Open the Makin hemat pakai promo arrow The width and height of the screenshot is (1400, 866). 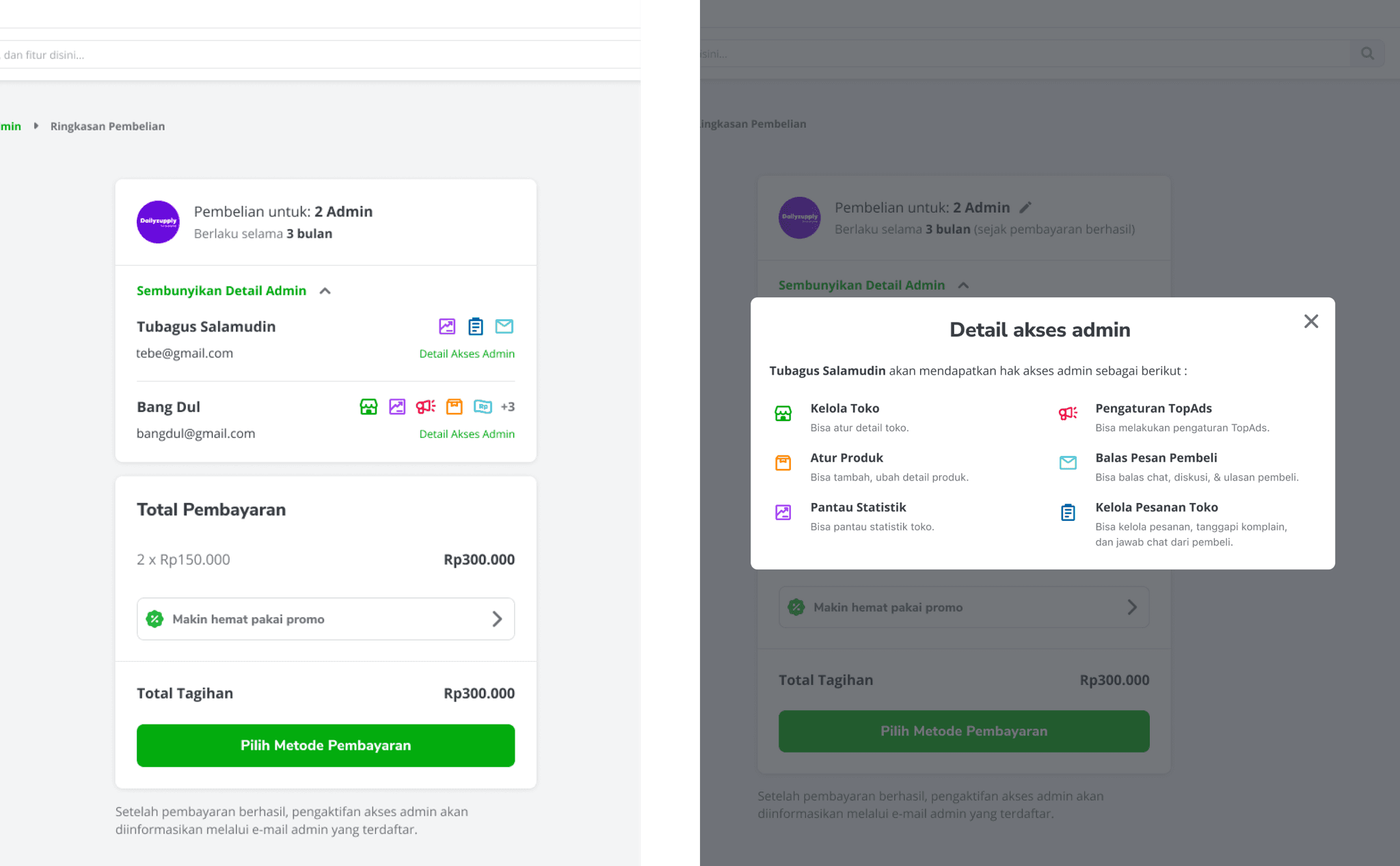(x=497, y=619)
